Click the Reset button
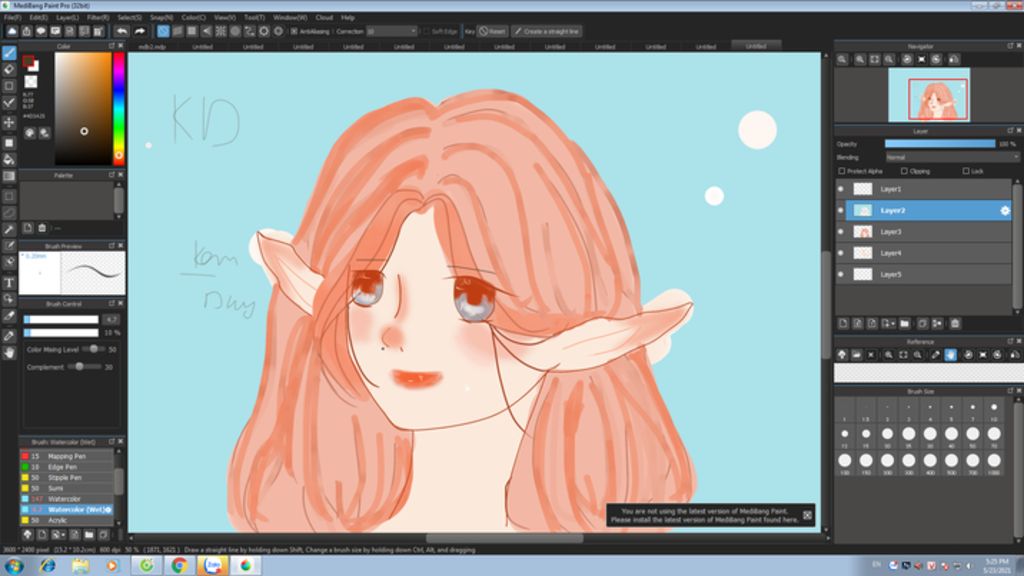The height and width of the screenshot is (576, 1024). click(x=492, y=31)
